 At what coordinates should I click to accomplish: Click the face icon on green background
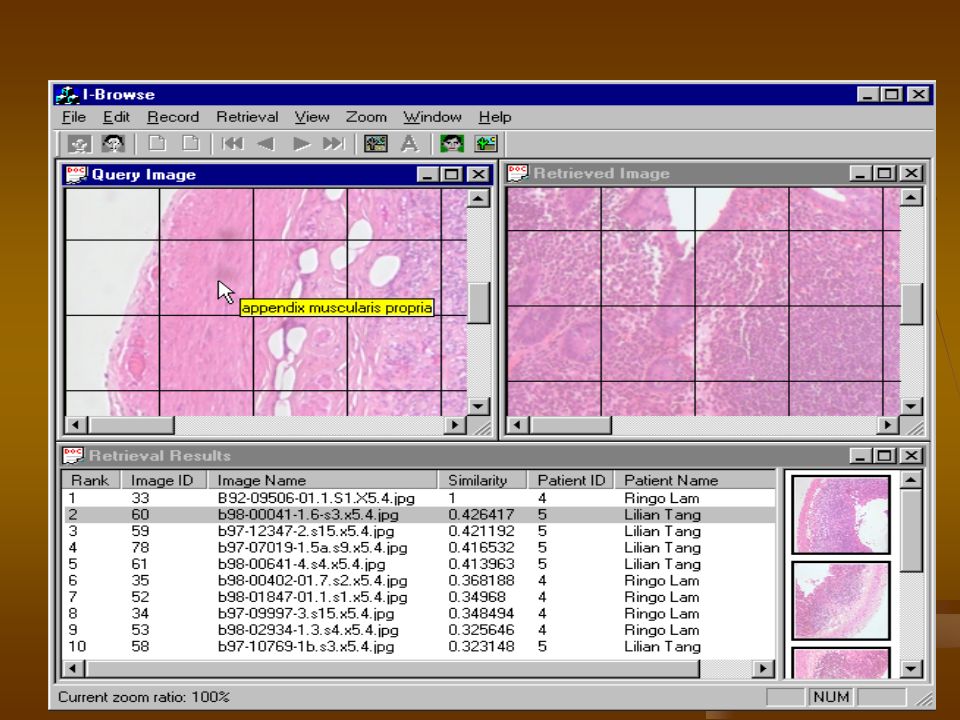452,144
